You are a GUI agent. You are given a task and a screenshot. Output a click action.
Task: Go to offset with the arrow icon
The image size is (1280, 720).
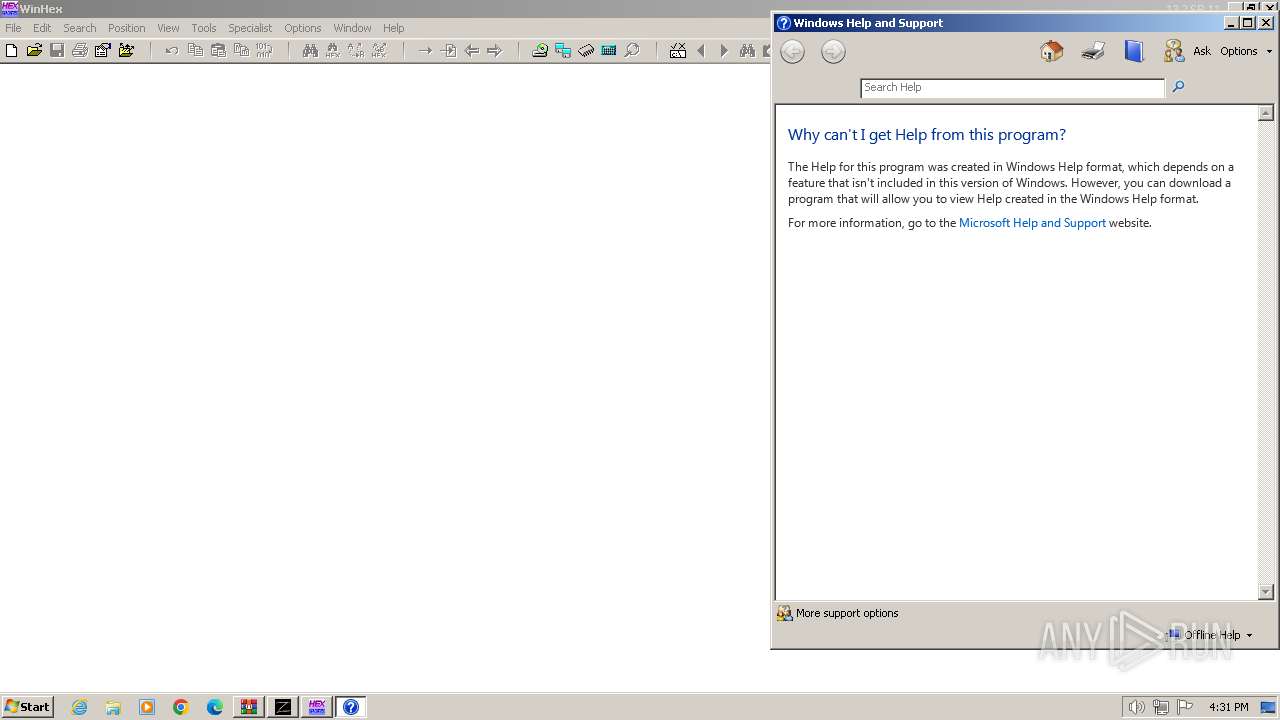[425, 50]
